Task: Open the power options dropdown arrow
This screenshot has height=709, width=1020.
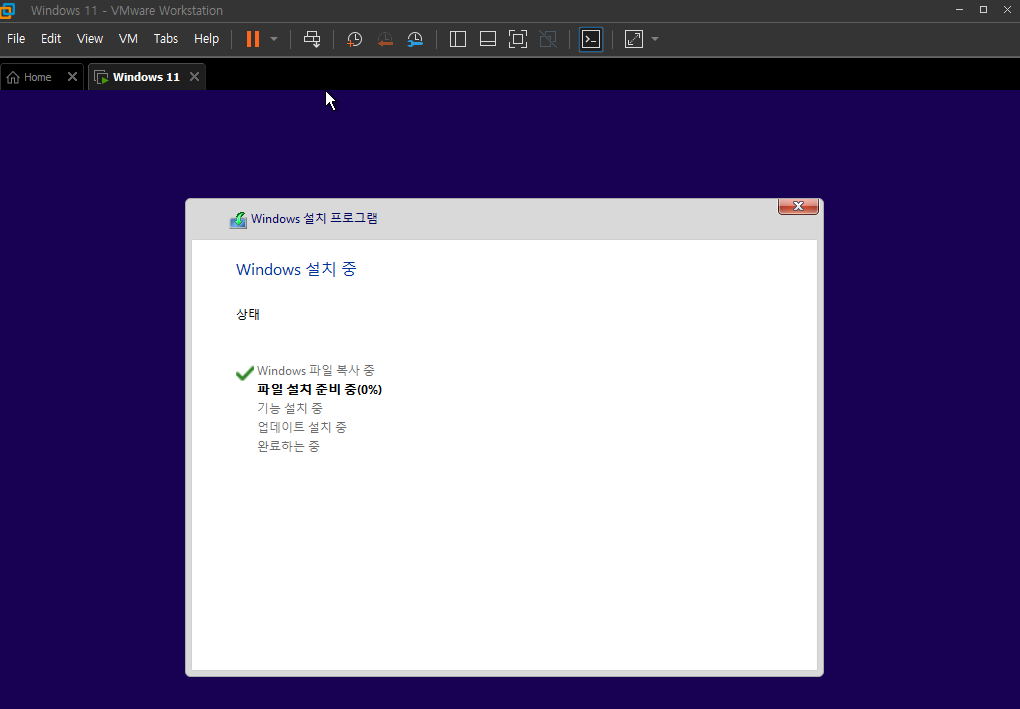Action: tap(274, 39)
